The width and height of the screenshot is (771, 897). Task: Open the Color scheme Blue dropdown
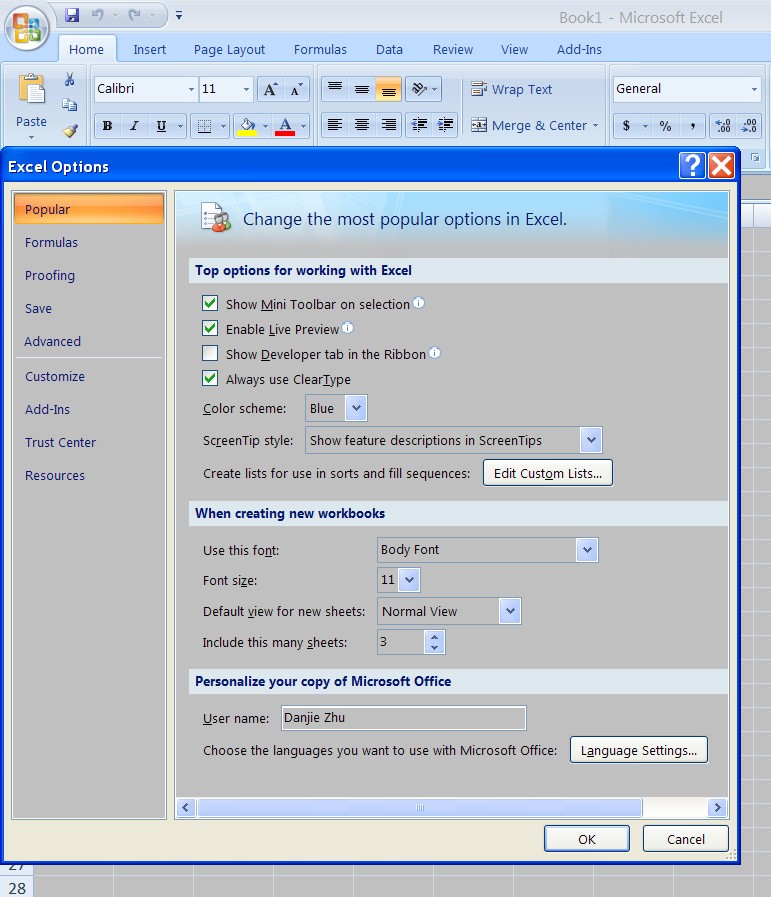point(356,408)
